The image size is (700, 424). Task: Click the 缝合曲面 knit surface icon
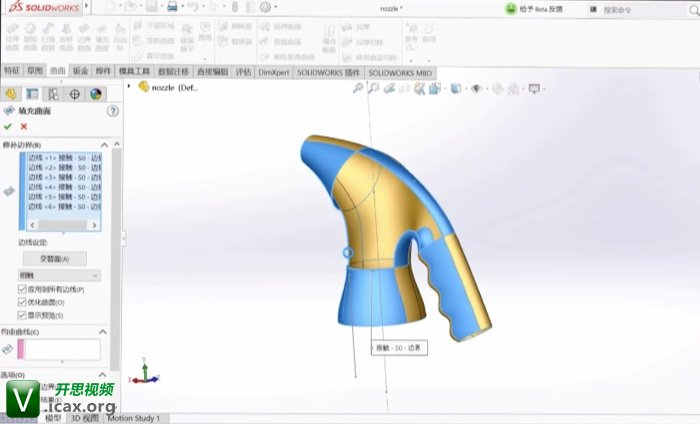pyautogui.click(x=329, y=38)
